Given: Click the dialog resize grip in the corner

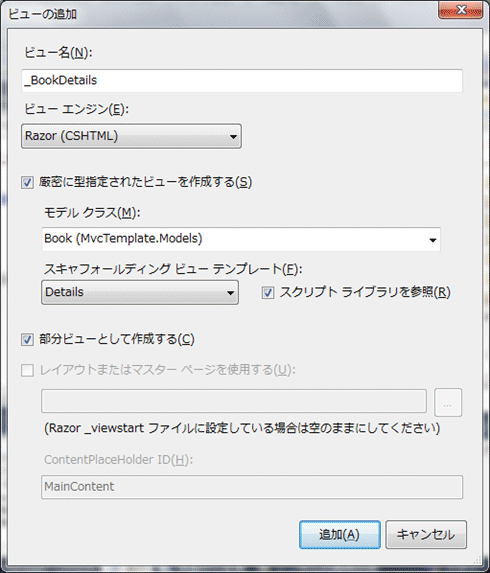Looking at the screenshot, I should (x=477, y=559).
